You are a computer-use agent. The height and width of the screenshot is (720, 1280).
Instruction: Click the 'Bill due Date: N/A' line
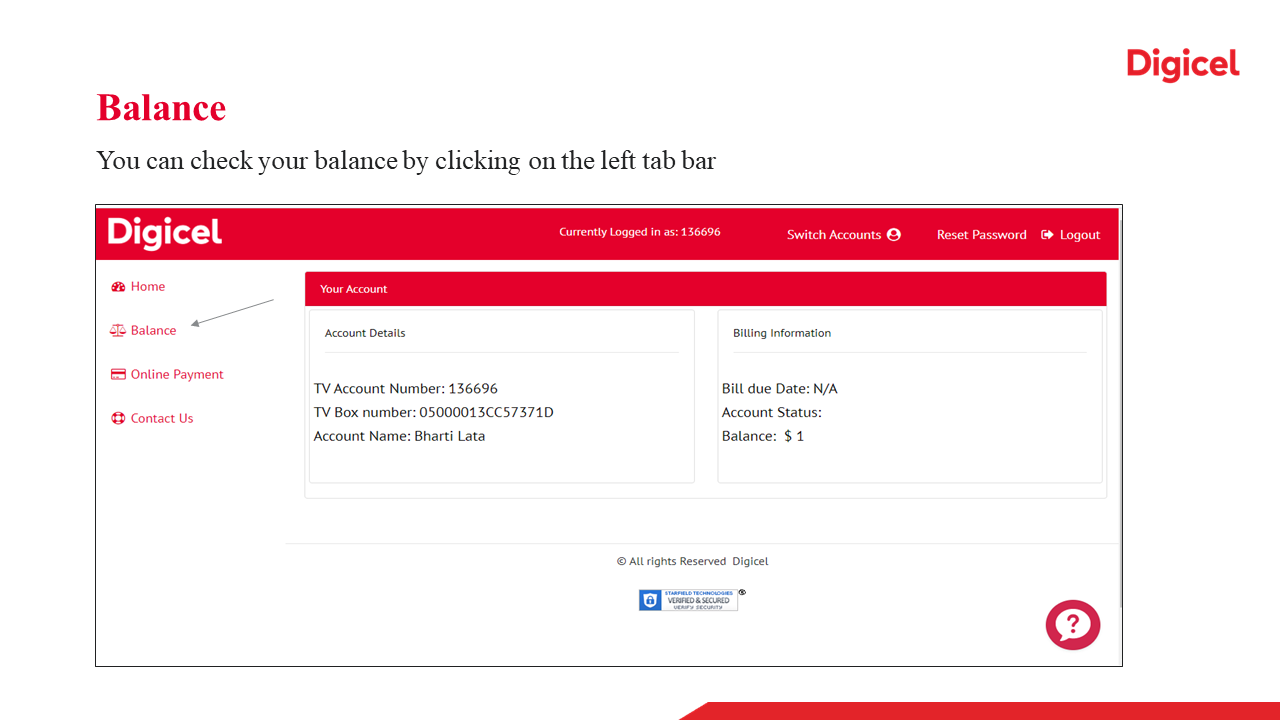[780, 389]
